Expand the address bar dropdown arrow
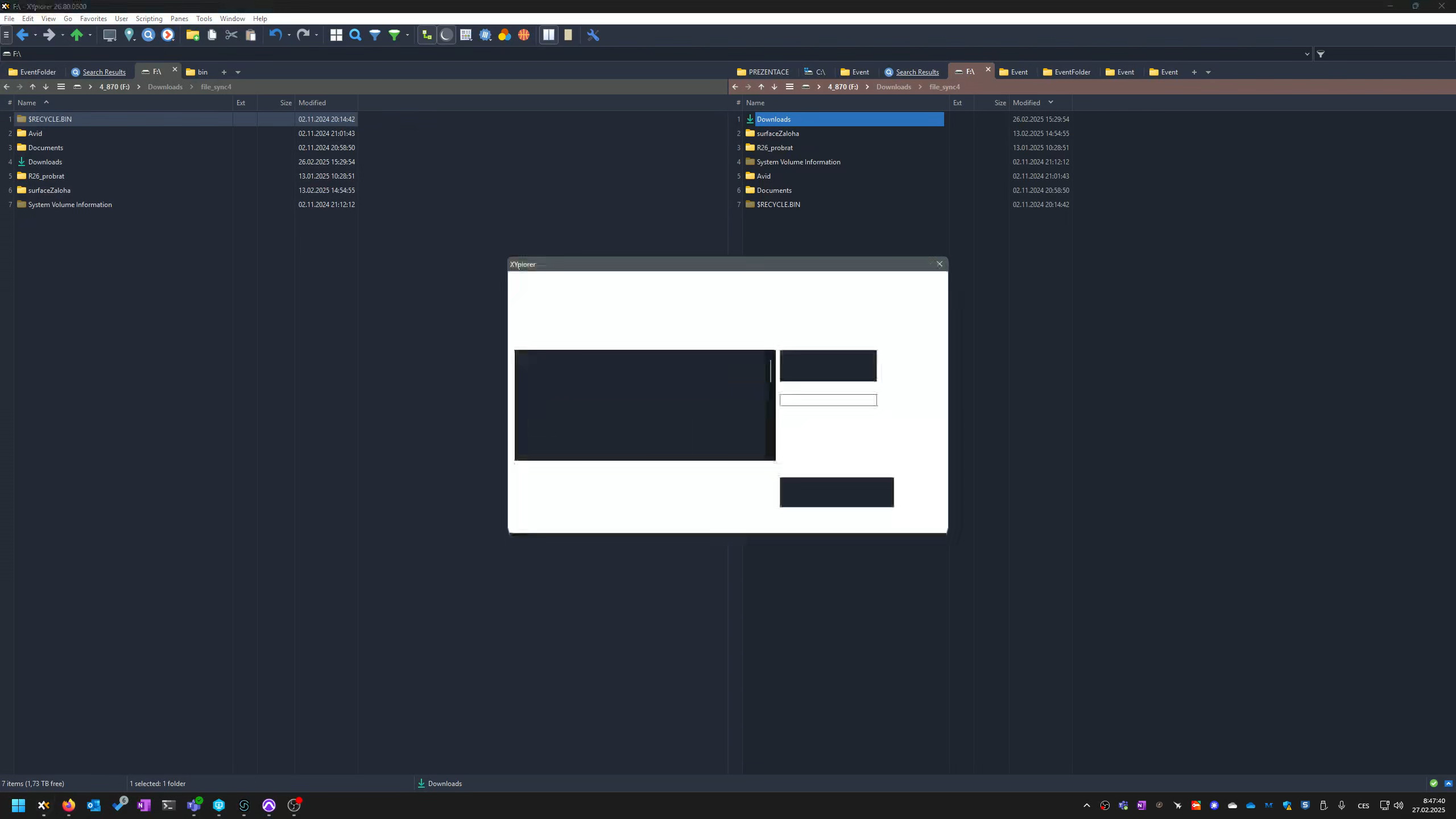1456x819 pixels. tap(1306, 54)
